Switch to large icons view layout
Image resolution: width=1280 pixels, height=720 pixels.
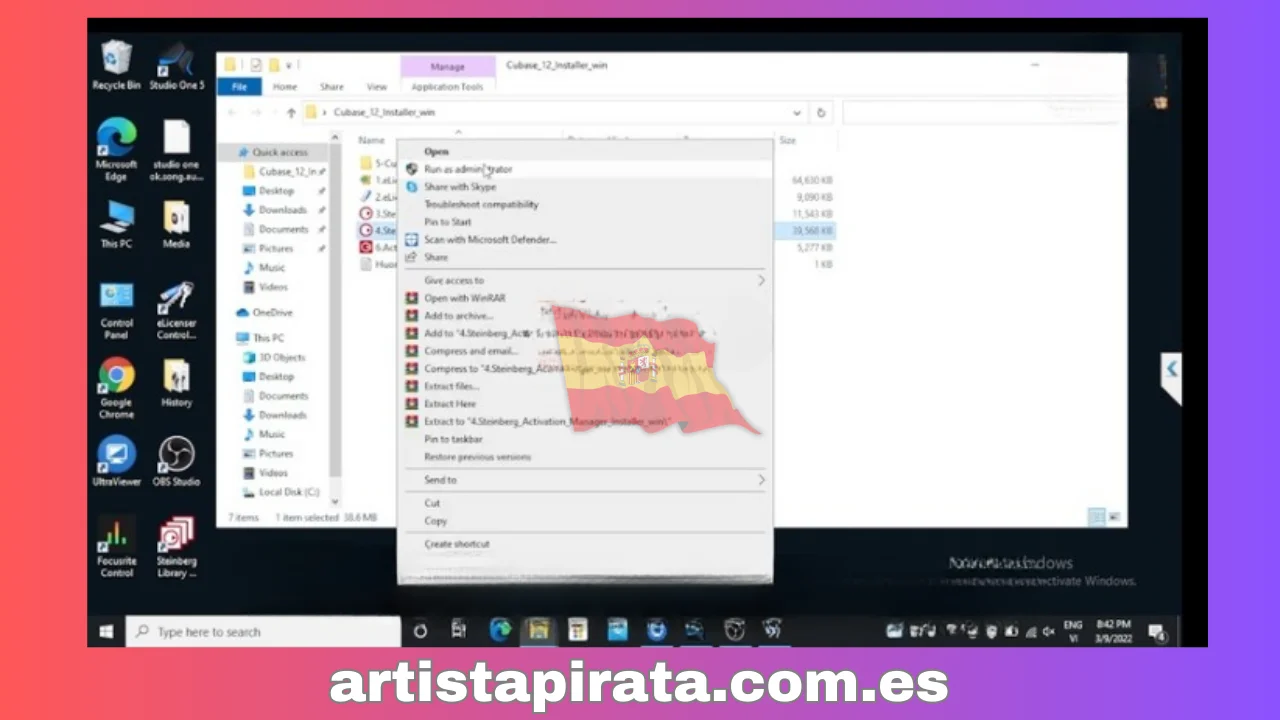tap(1114, 517)
